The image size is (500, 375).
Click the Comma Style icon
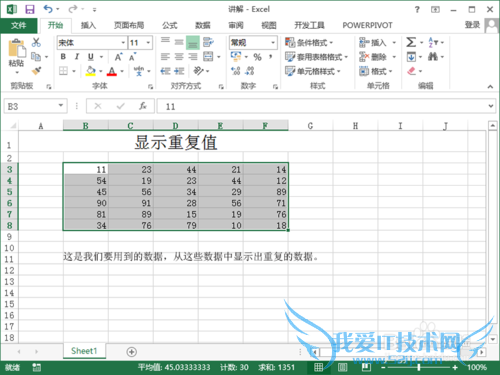(x=271, y=57)
